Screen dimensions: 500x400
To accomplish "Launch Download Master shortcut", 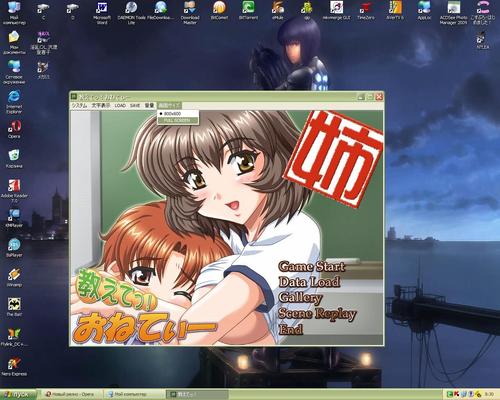I will [190, 13].
